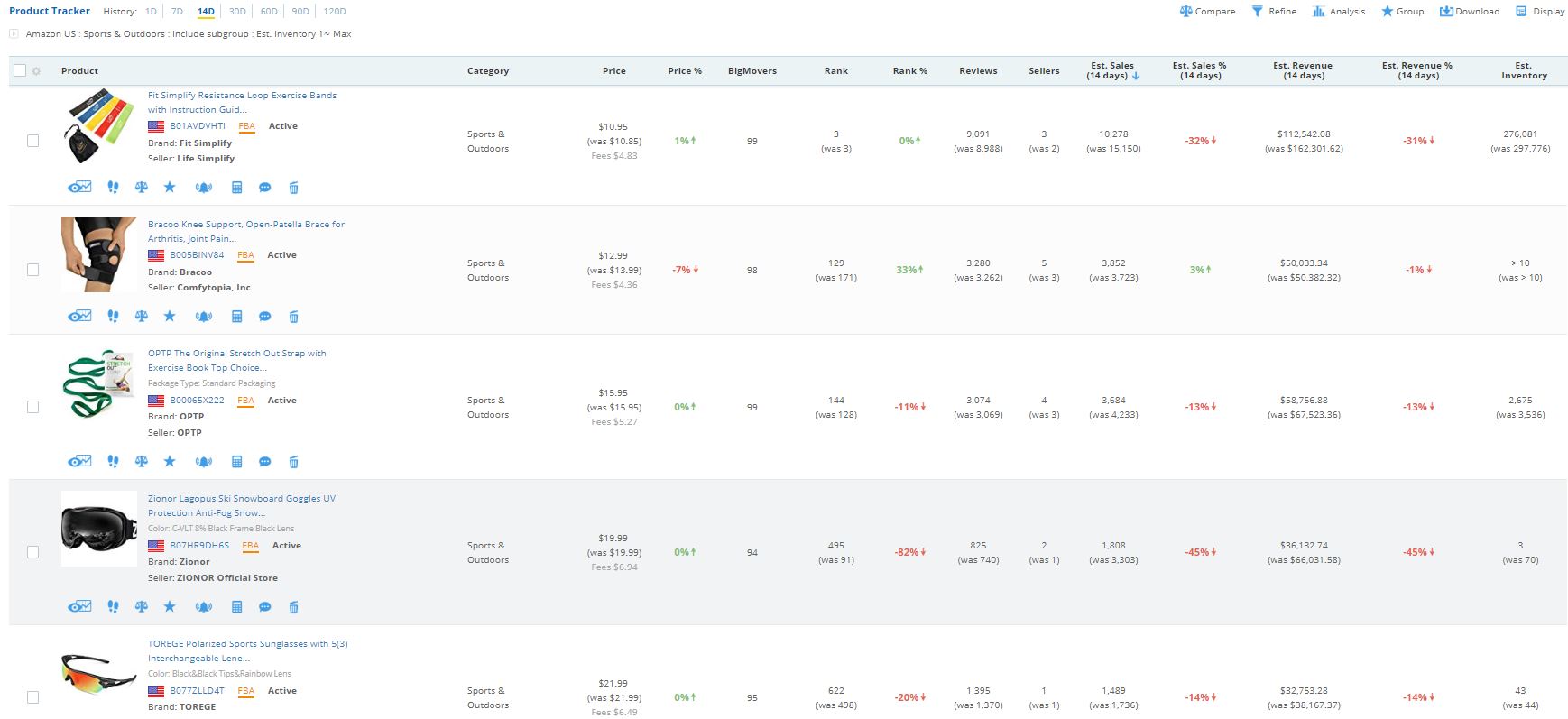Download the product tracker data

pyautogui.click(x=1470, y=12)
